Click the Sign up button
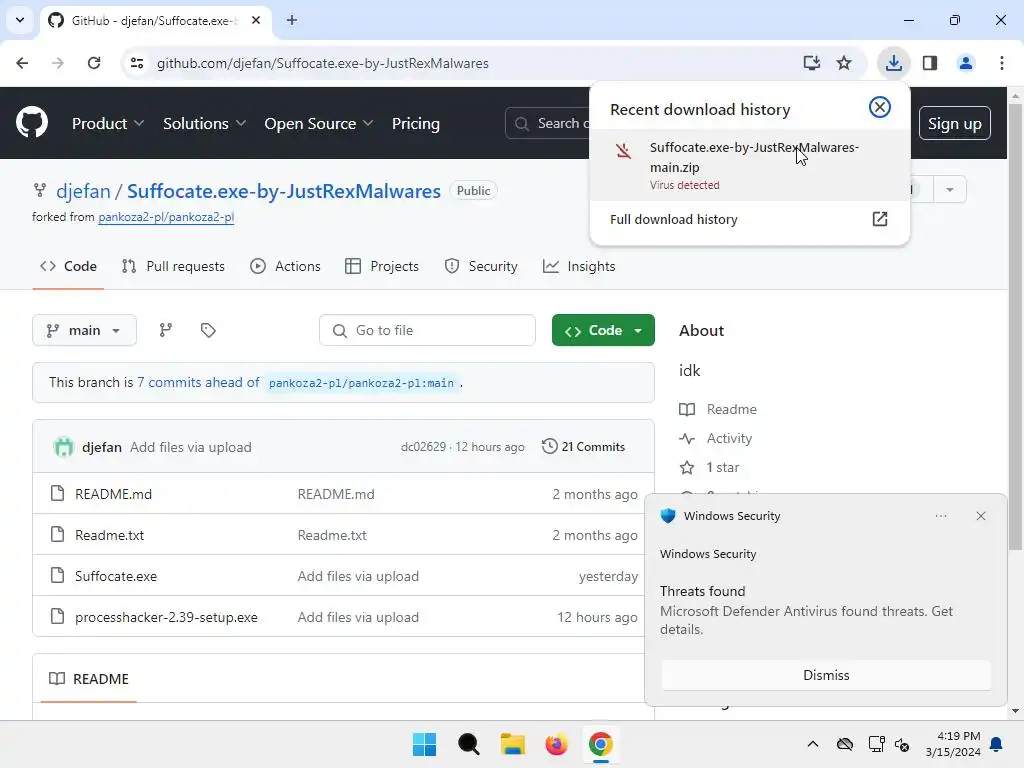This screenshot has height=768, width=1024. (x=954, y=123)
